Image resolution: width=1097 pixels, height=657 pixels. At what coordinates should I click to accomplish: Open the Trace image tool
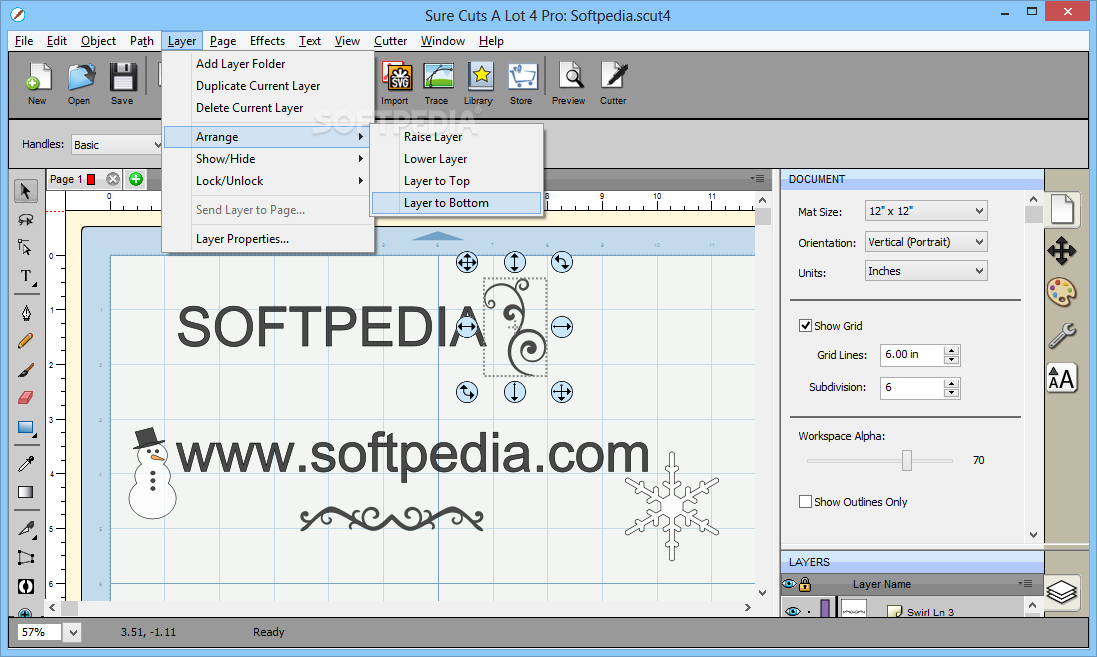coord(437,83)
